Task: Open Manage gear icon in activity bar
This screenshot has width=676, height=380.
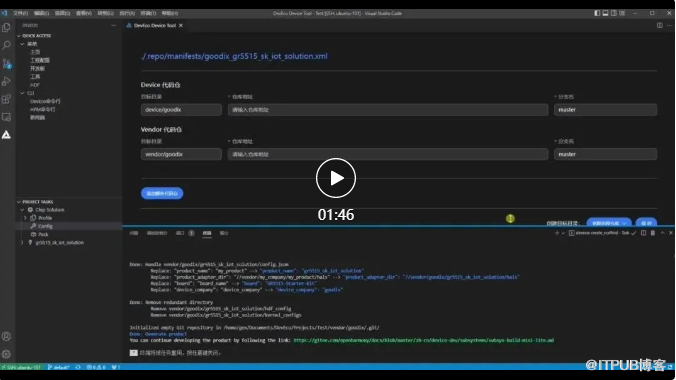Action: (x=6, y=354)
